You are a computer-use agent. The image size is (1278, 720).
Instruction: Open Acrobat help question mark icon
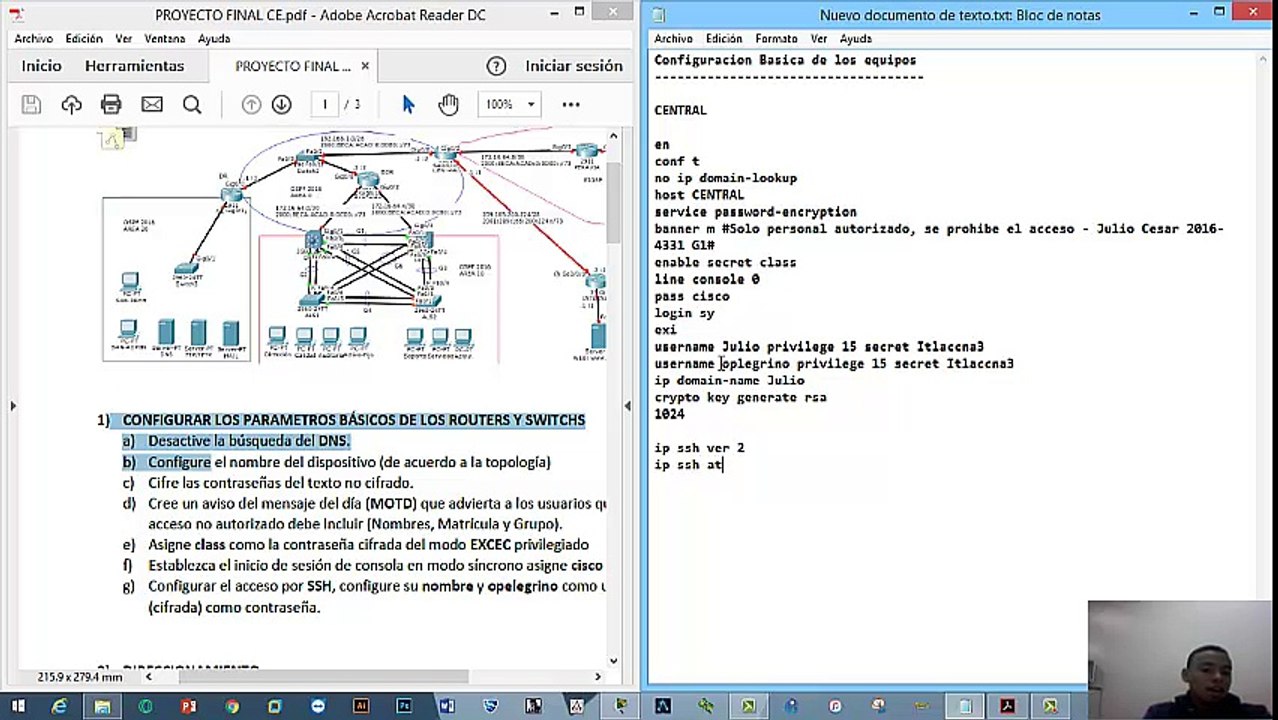[496, 66]
